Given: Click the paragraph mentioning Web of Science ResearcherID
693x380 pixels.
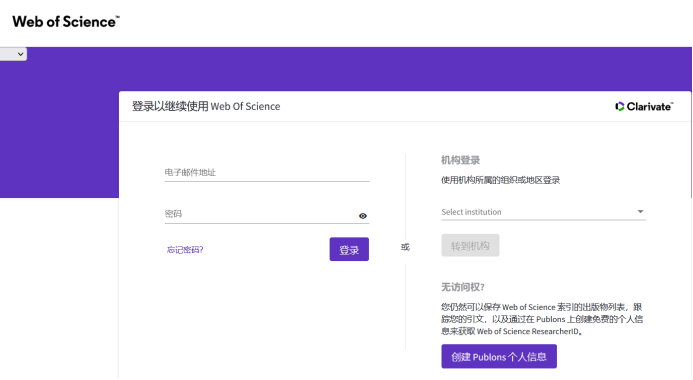Looking at the screenshot, I should [542, 319].
